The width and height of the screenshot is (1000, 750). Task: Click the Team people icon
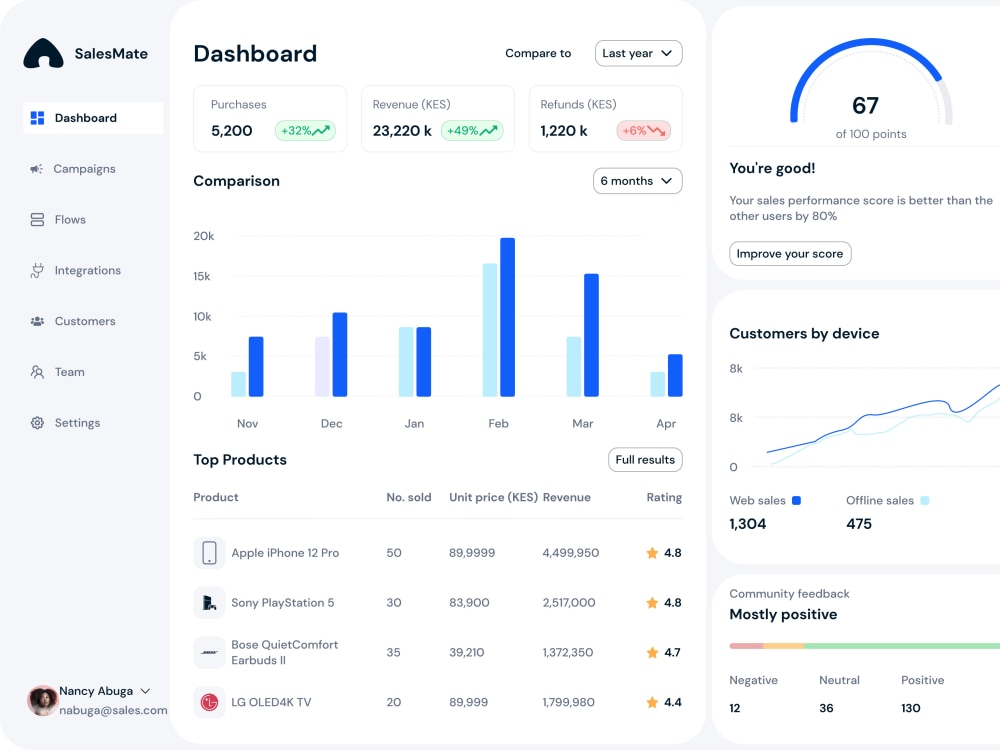click(38, 372)
